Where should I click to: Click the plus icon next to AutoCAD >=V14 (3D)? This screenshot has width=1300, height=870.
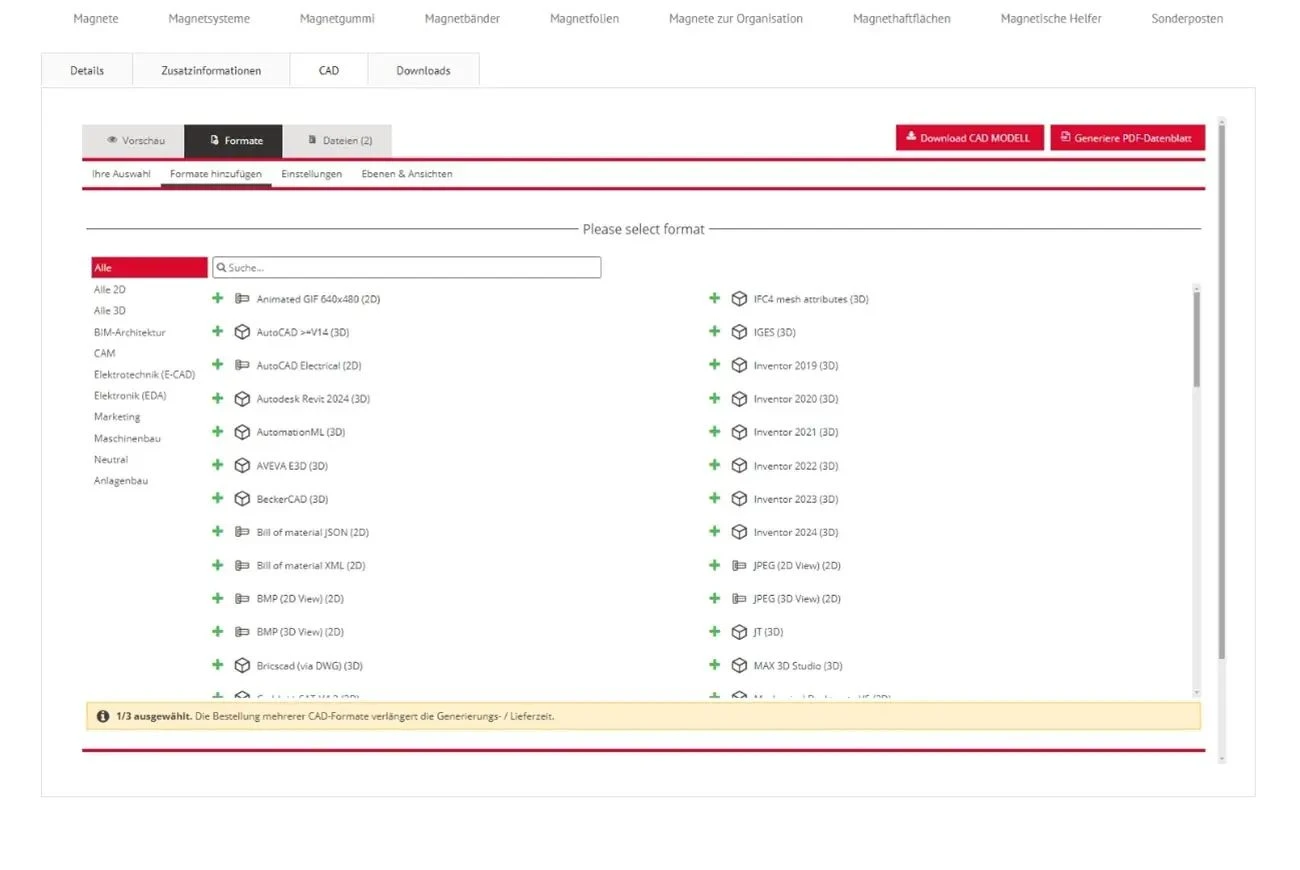[217, 332]
